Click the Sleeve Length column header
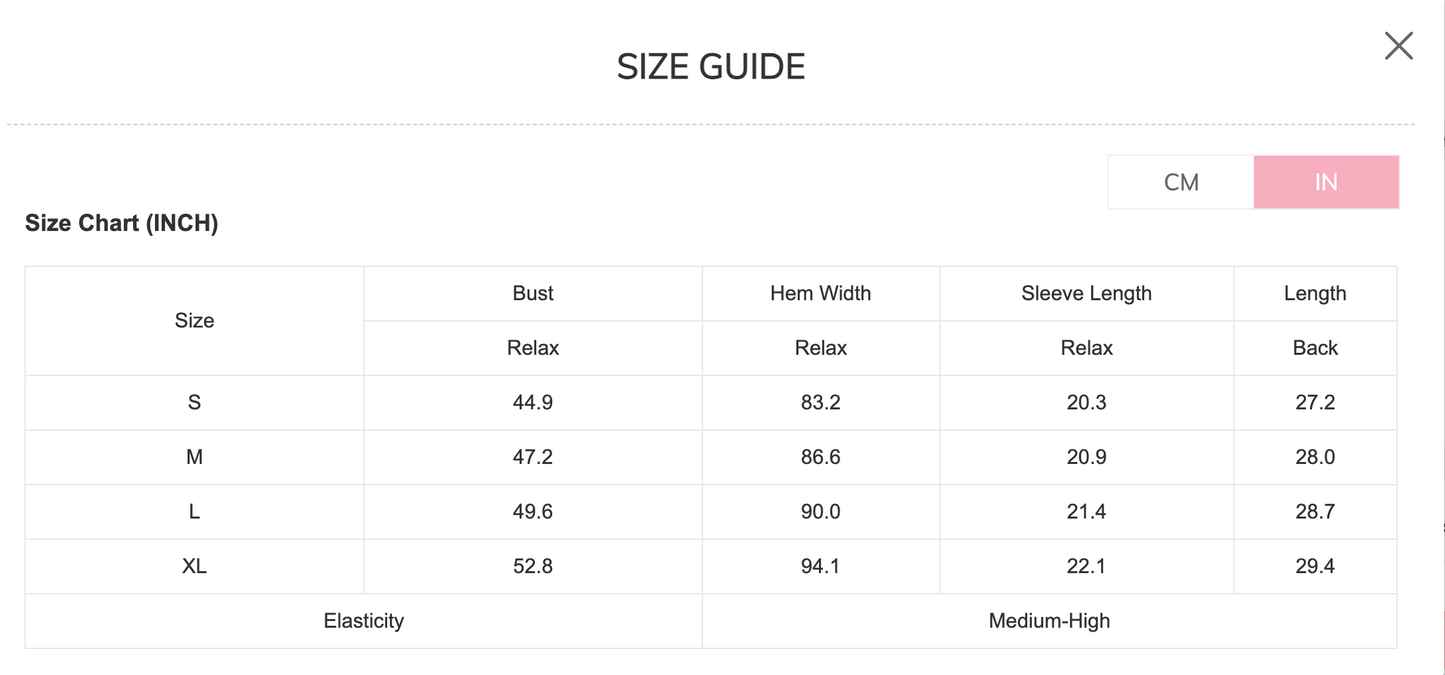This screenshot has height=675, width=1445. click(1086, 293)
